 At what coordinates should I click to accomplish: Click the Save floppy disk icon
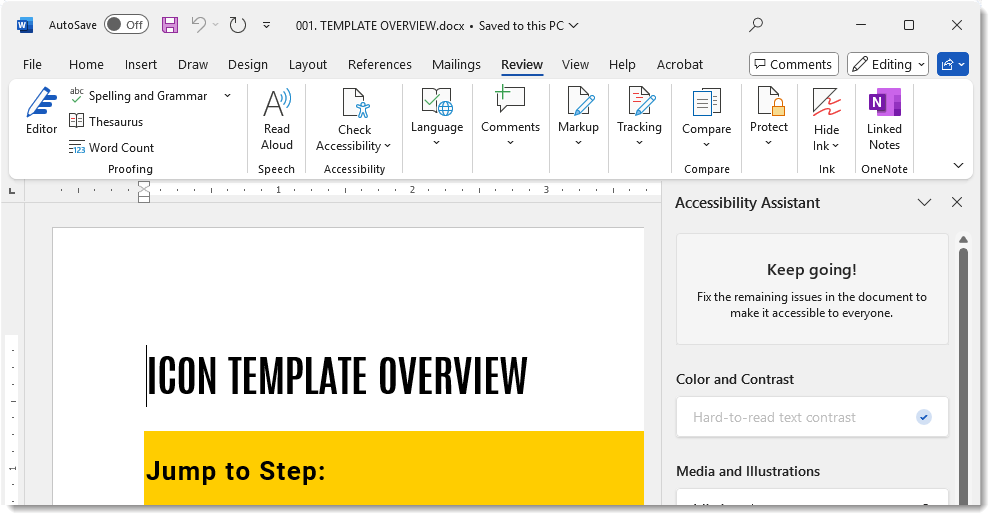170,25
